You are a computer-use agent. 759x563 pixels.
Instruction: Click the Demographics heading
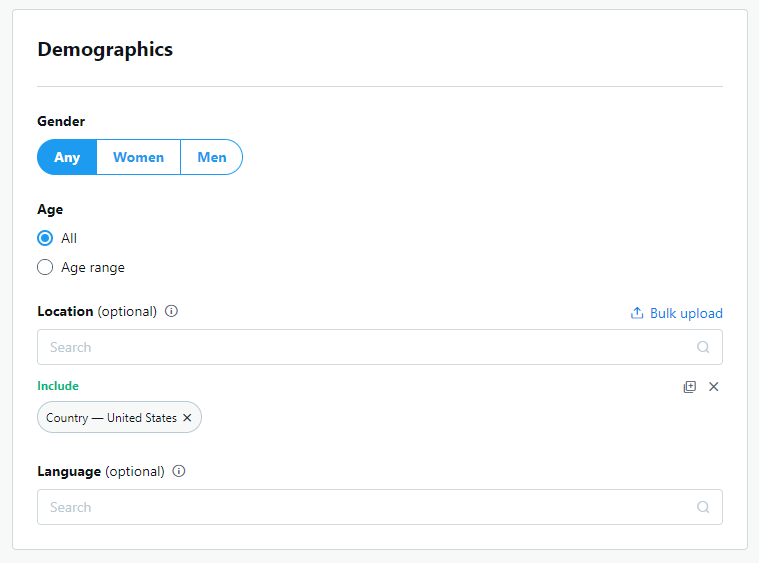pyautogui.click(x=105, y=50)
